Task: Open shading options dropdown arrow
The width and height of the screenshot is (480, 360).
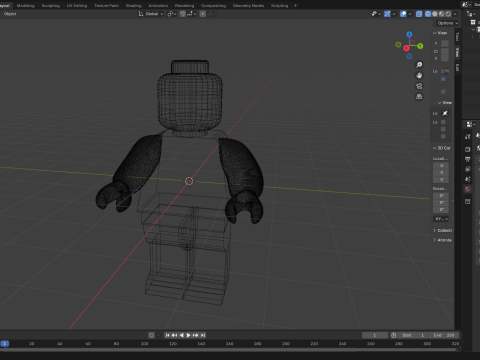Action: point(455,14)
